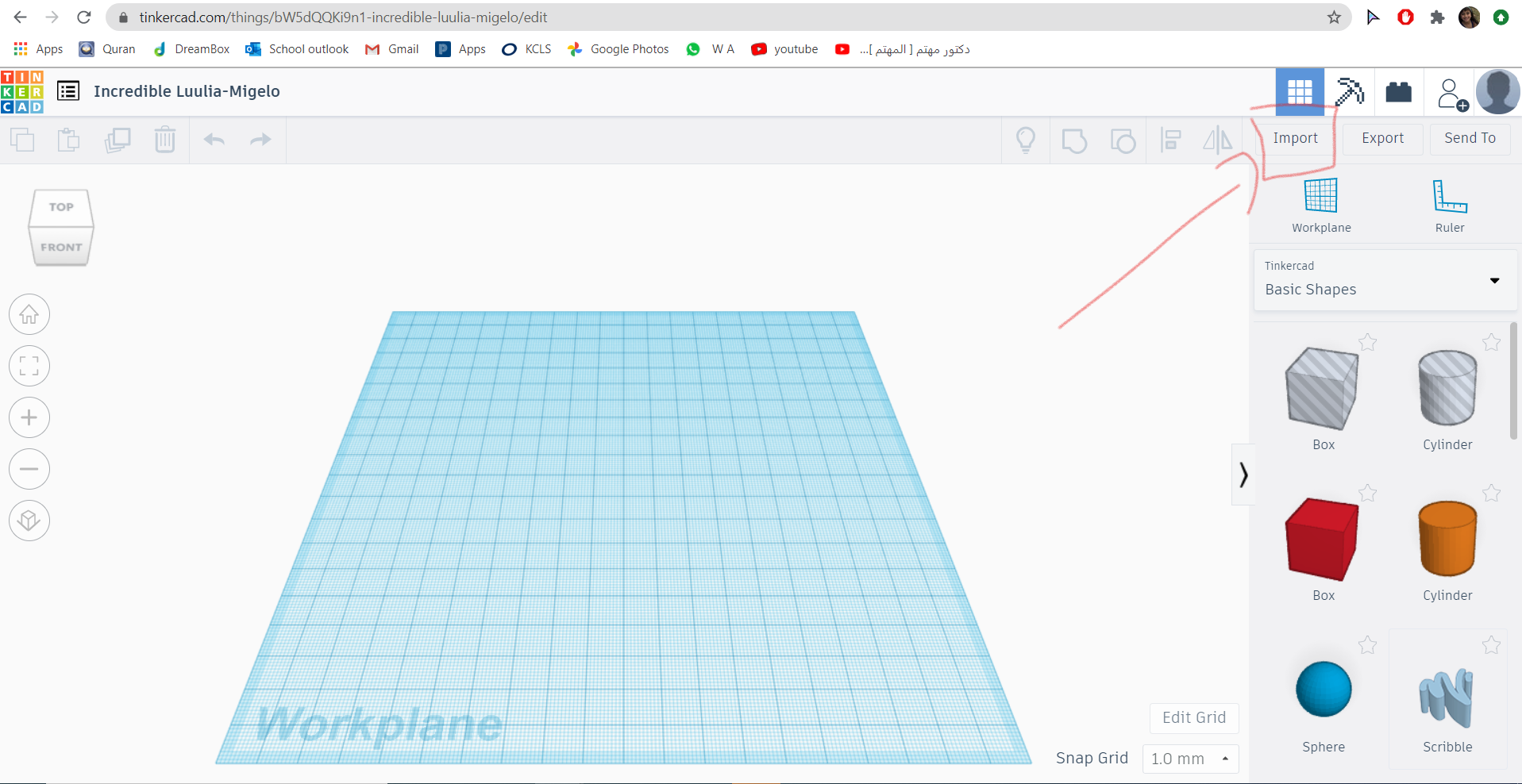Open the Gmail bookmark
Viewport: 1522px width, 784px height.
pyautogui.click(x=392, y=49)
